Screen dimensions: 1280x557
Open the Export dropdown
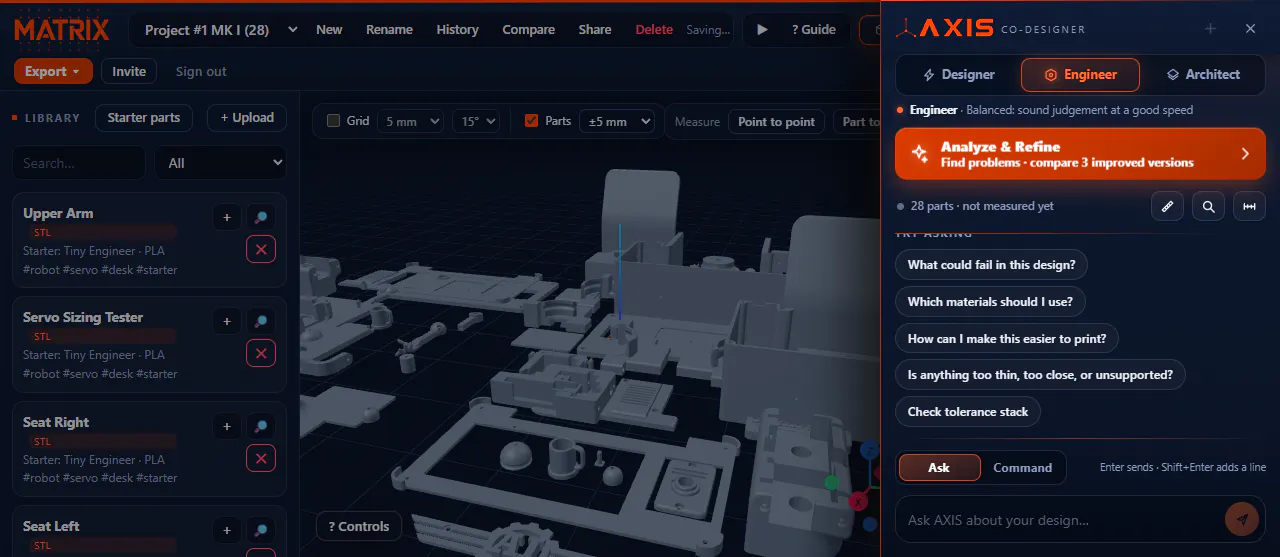point(53,71)
